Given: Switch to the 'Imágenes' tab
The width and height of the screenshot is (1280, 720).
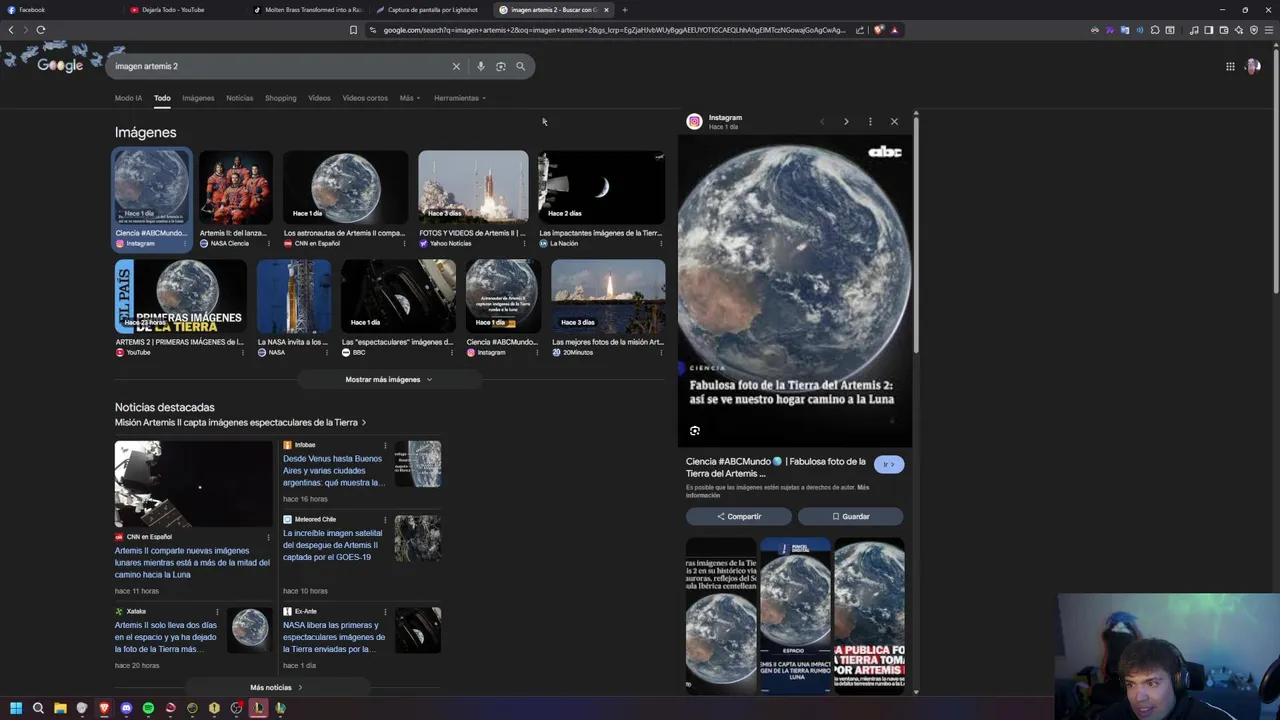Looking at the screenshot, I should click(x=198, y=98).
